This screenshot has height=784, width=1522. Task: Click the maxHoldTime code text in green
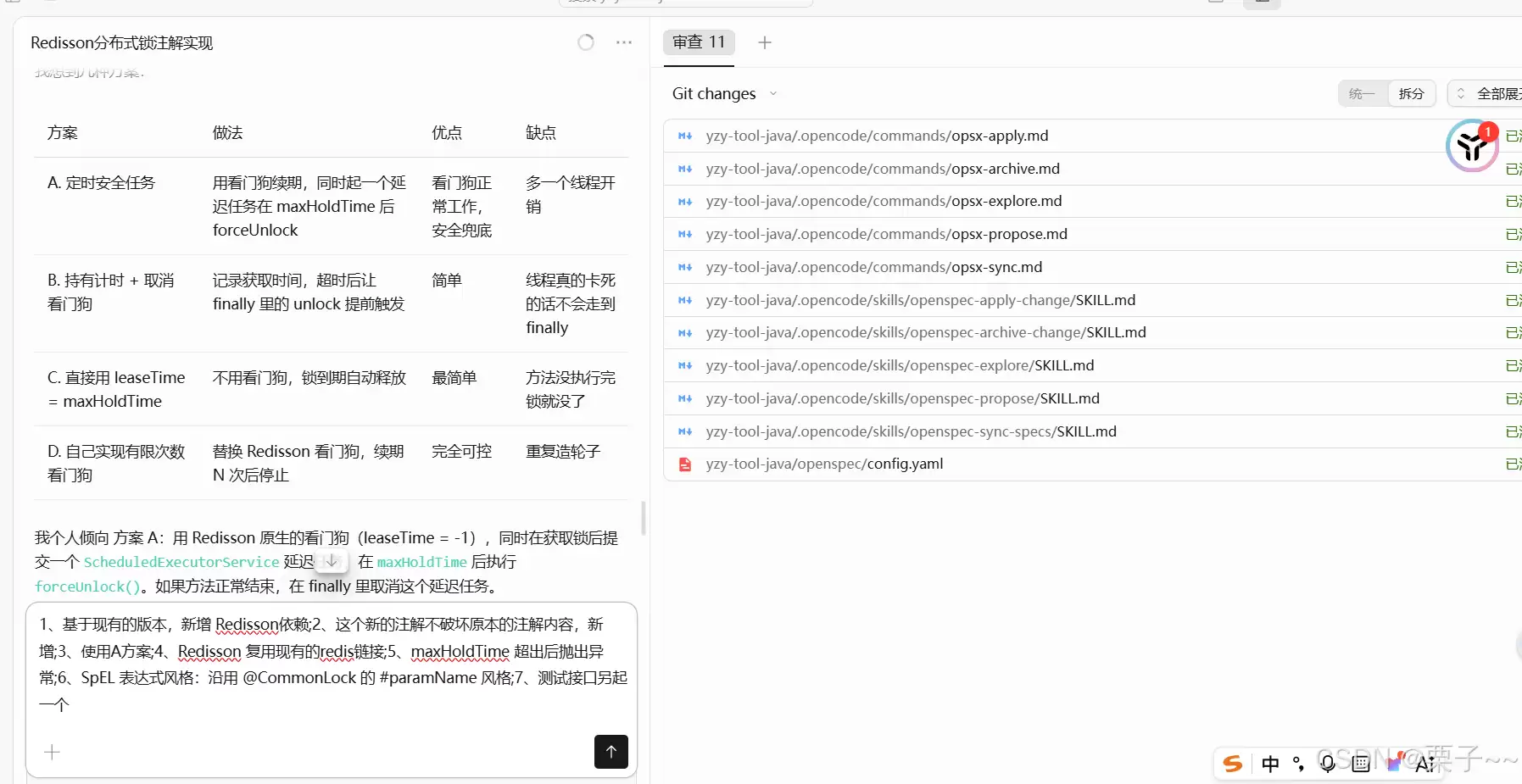(421, 562)
